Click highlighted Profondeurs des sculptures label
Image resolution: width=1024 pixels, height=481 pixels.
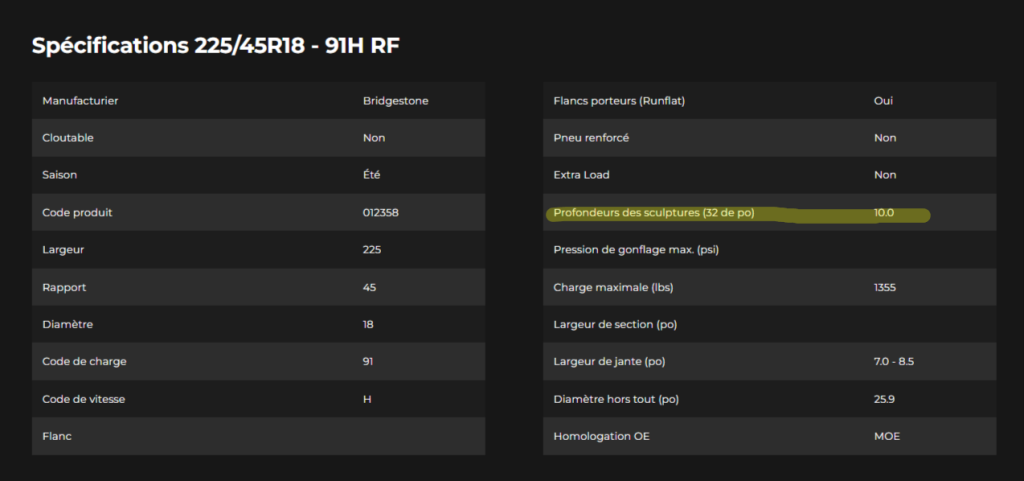tap(653, 213)
